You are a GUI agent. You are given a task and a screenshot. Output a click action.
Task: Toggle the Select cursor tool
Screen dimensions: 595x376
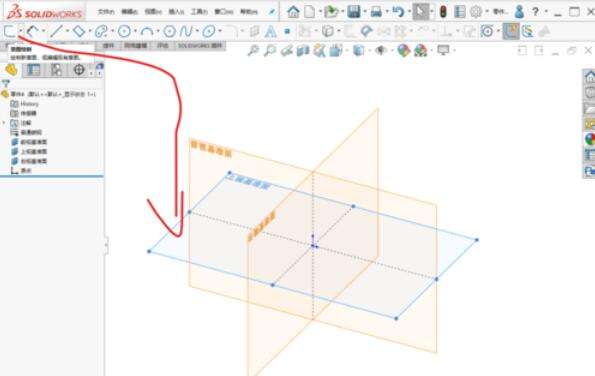pyautogui.click(x=420, y=12)
